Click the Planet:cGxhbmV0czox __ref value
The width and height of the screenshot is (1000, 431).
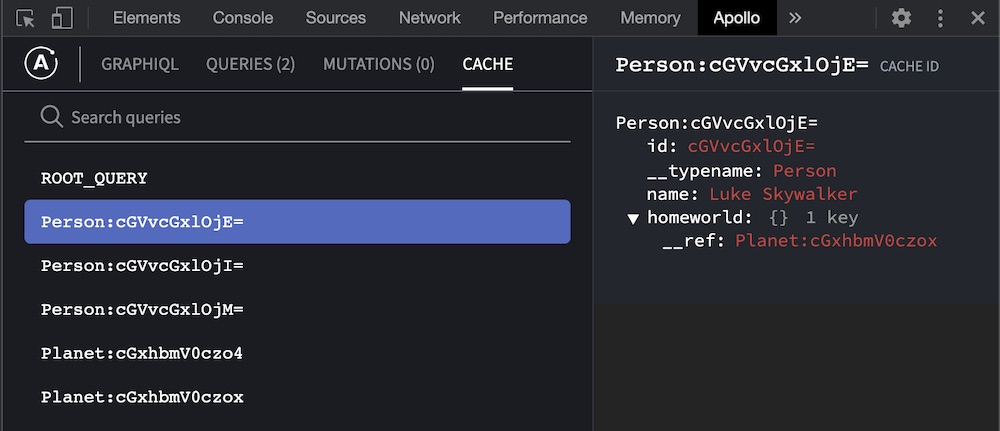pos(836,241)
